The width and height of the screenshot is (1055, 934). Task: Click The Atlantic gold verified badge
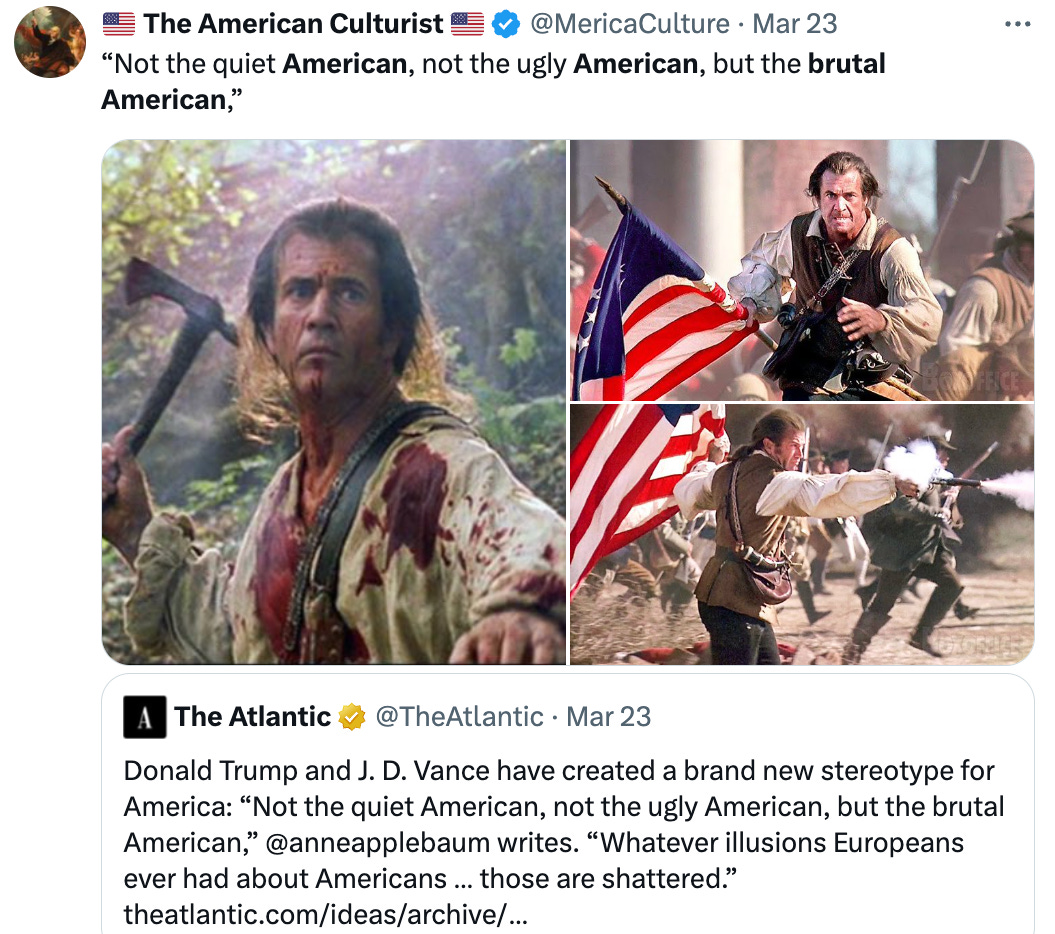pyautogui.click(x=352, y=717)
